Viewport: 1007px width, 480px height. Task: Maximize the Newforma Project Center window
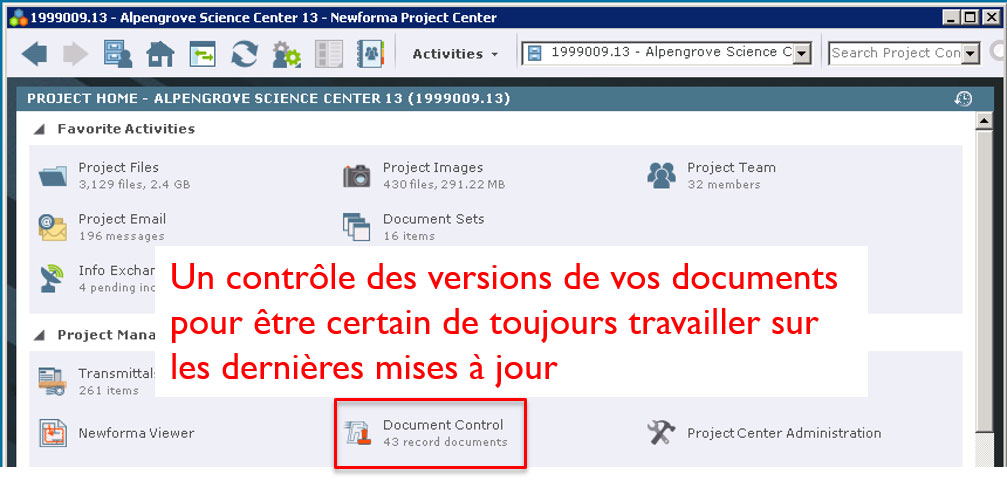[971, 17]
